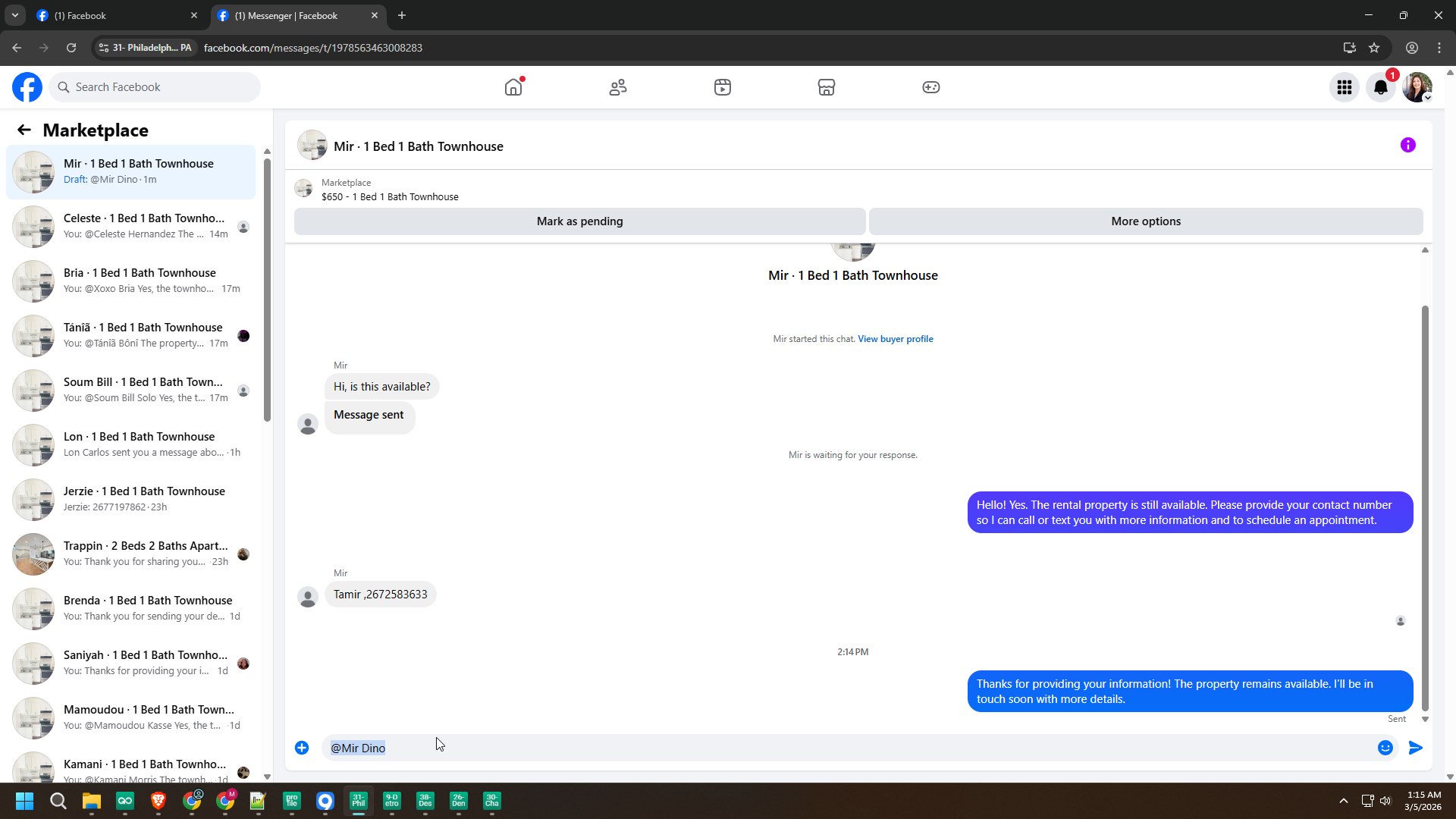This screenshot has height=819, width=1456.
Task: Click the message text field containing @Mir Dino
Action: [846, 748]
